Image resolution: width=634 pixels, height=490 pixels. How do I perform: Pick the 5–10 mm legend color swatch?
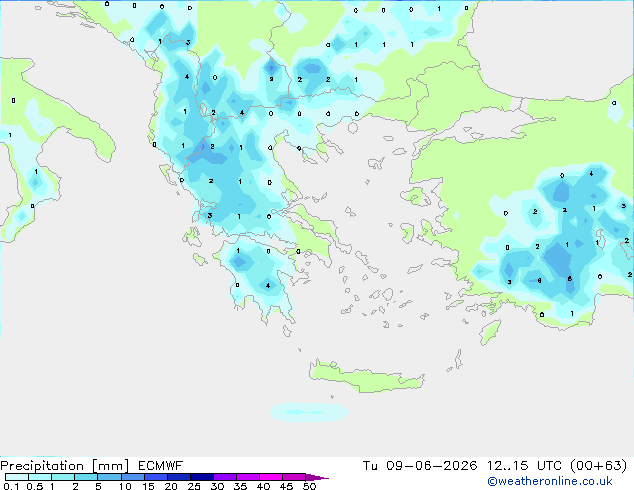coord(109,477)
